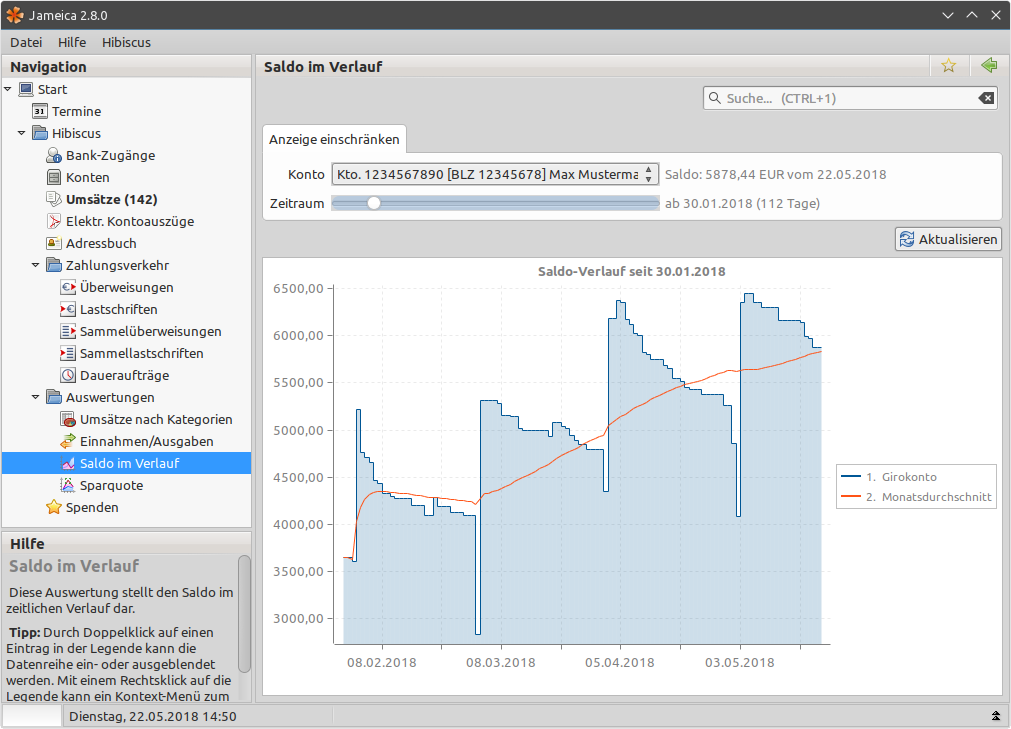
Task: Click the 'Saldo: 5878,44 EUR vom 22.05.2018' text
Action: click(776, 174)
